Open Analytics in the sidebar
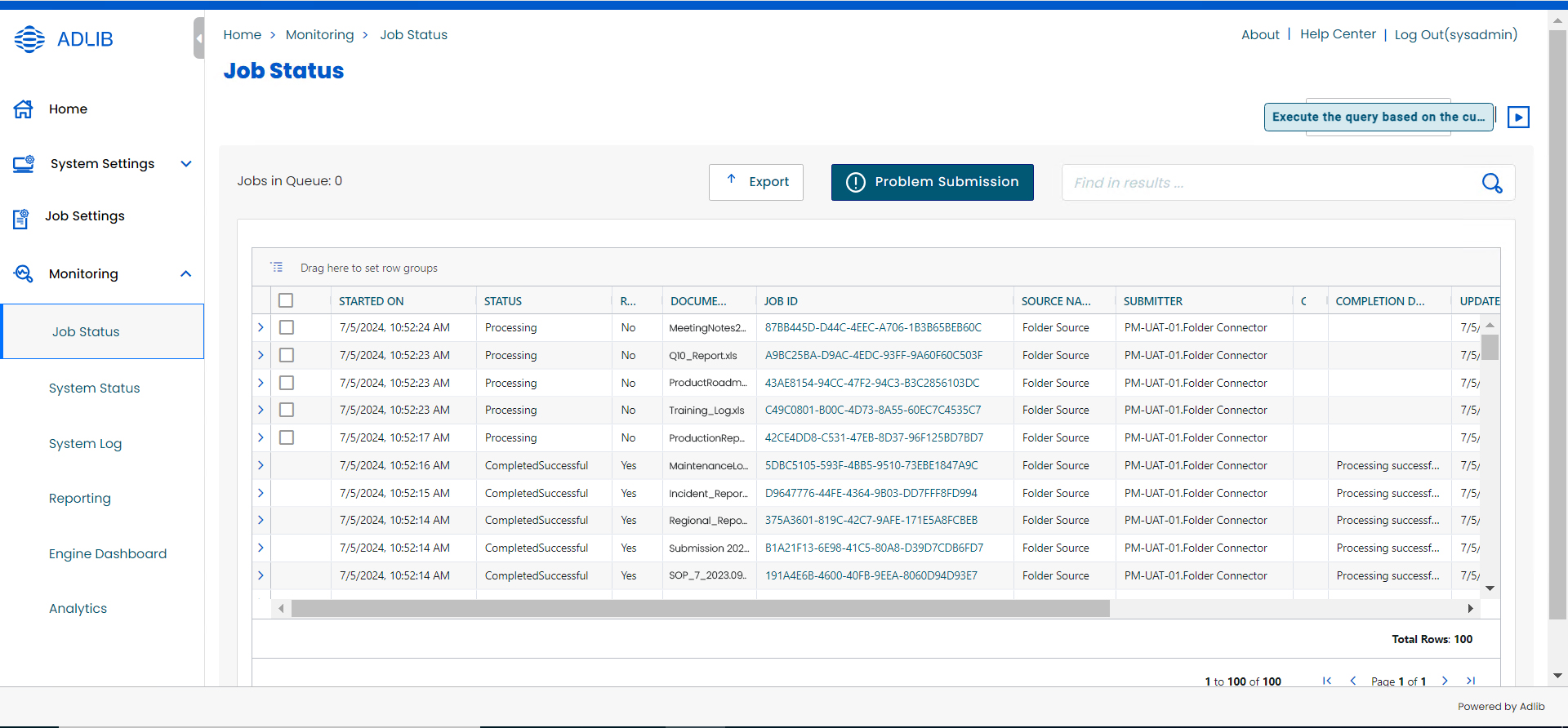 (x=78, y=609)
